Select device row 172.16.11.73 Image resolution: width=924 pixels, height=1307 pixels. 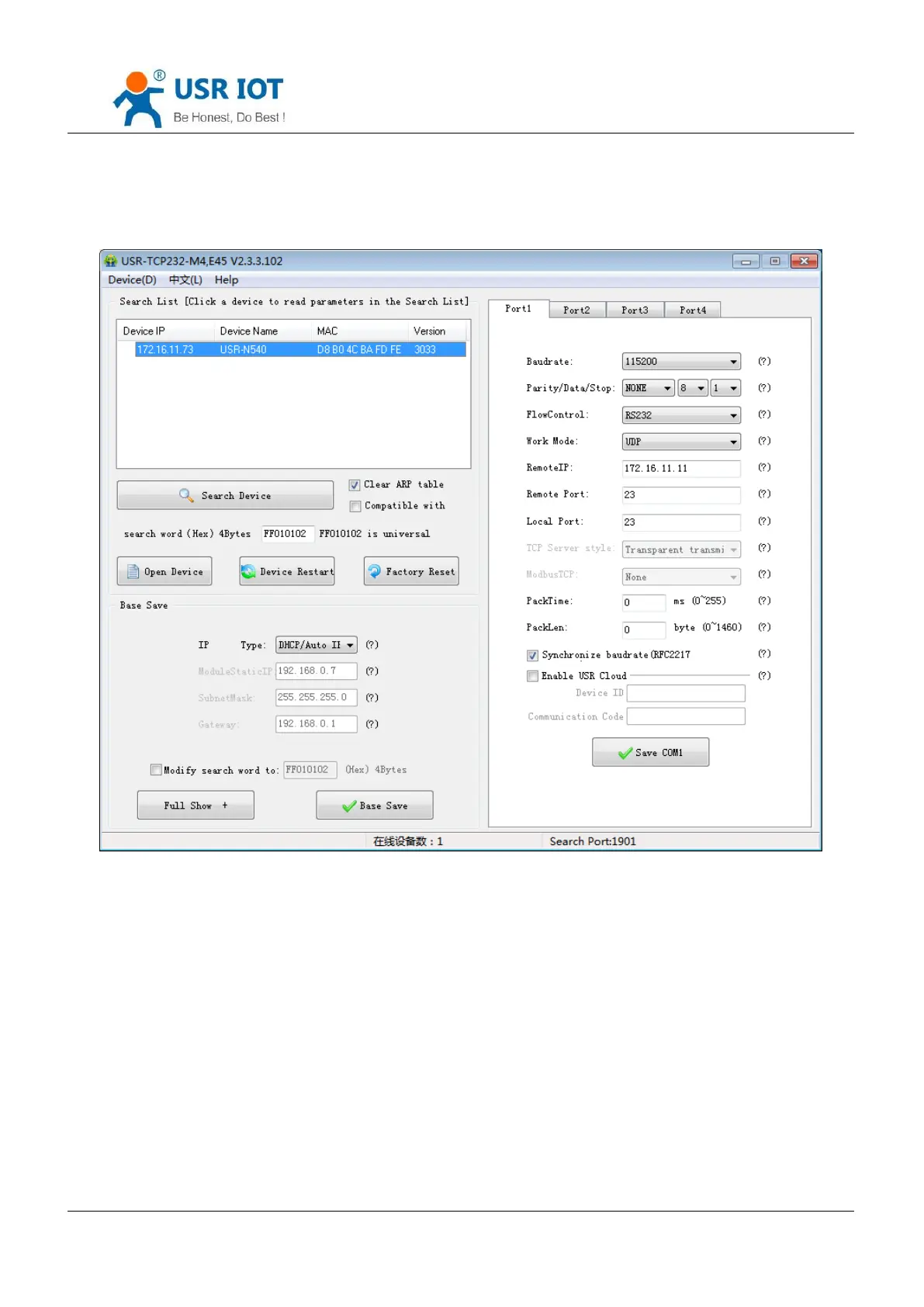click(x=300, y=350)
